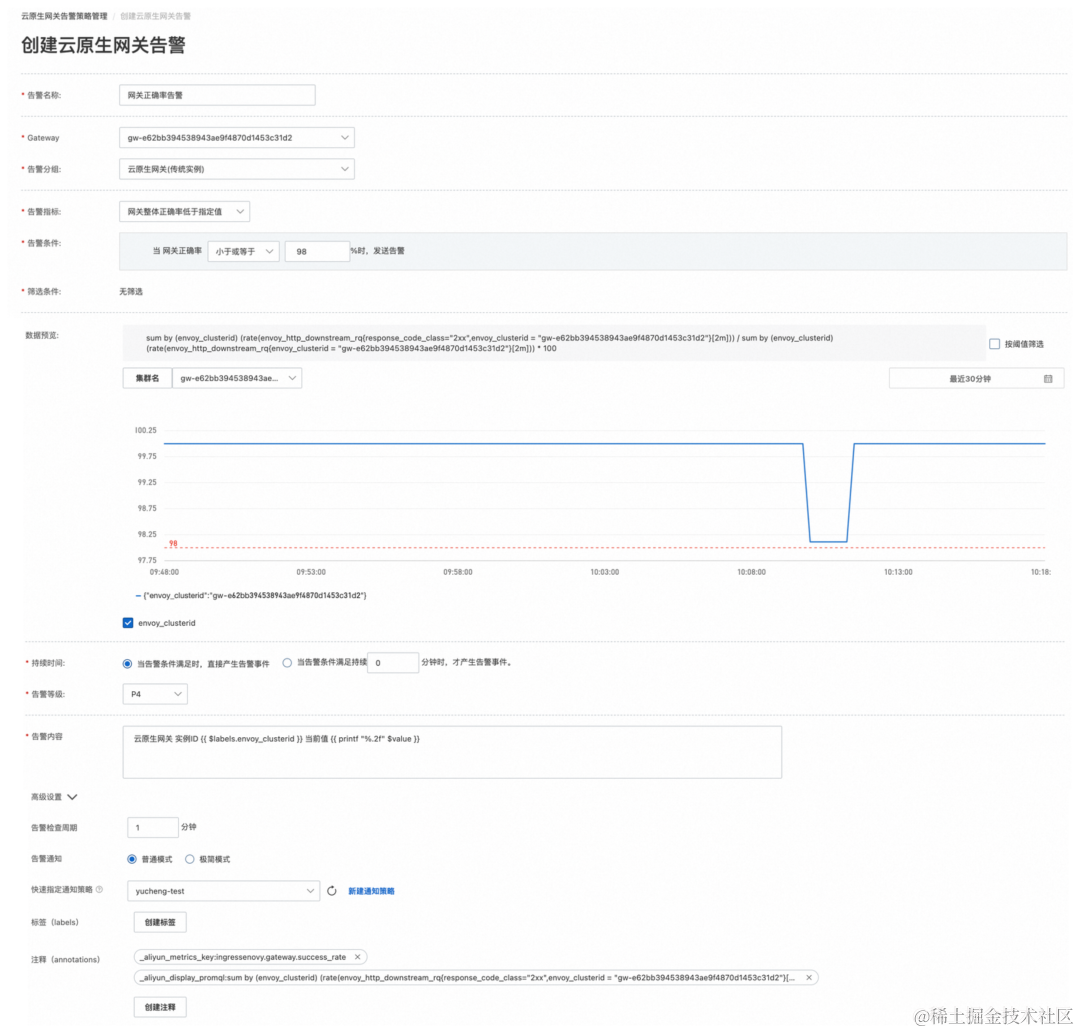Click the 告警内容 text area

[452, 752]
